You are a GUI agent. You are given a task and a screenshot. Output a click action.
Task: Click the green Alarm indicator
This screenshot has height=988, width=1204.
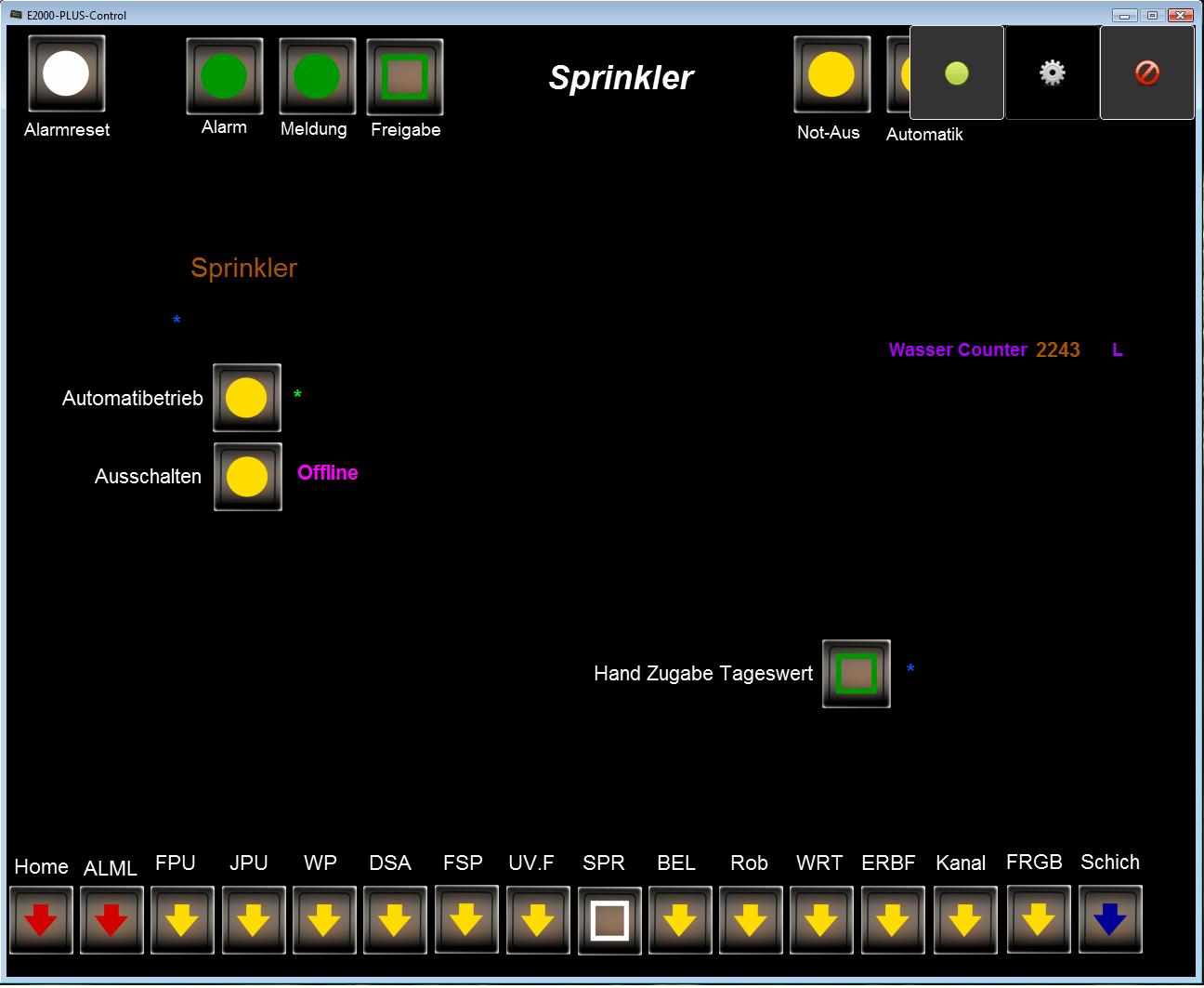click(x=224, y=76)
